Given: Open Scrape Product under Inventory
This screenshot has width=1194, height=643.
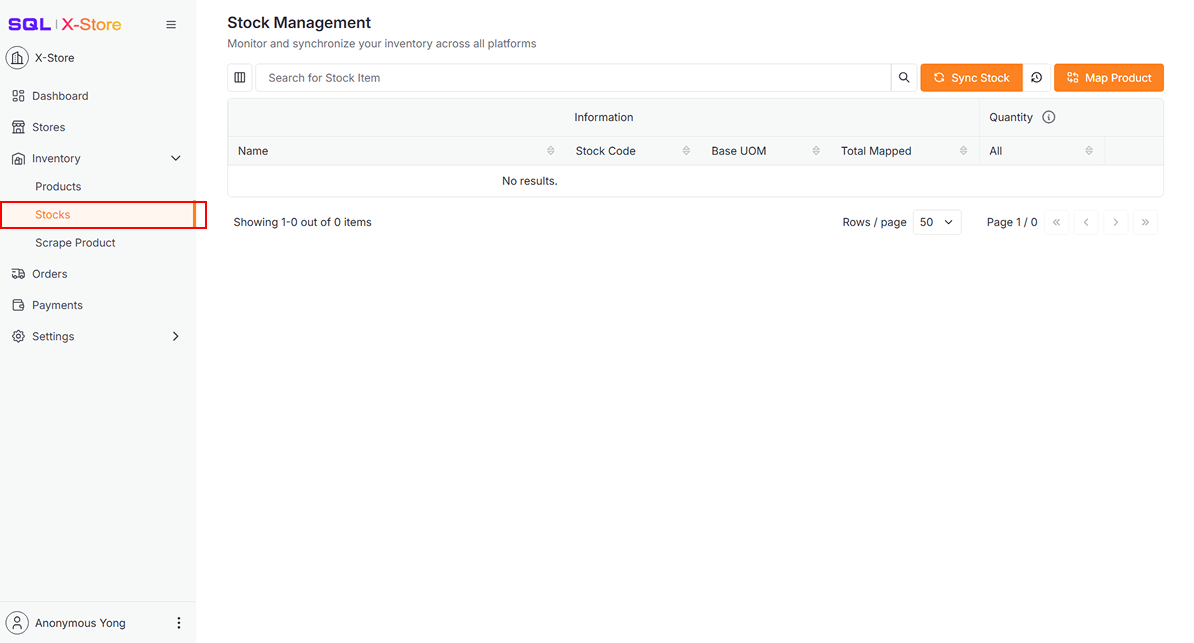Looking at the screenshot, I should click(75, 243).
